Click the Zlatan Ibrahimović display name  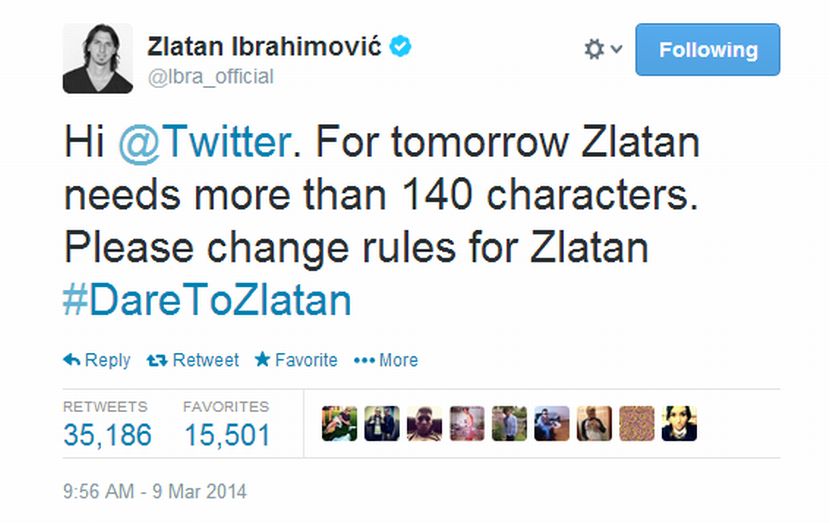point(264,47)
